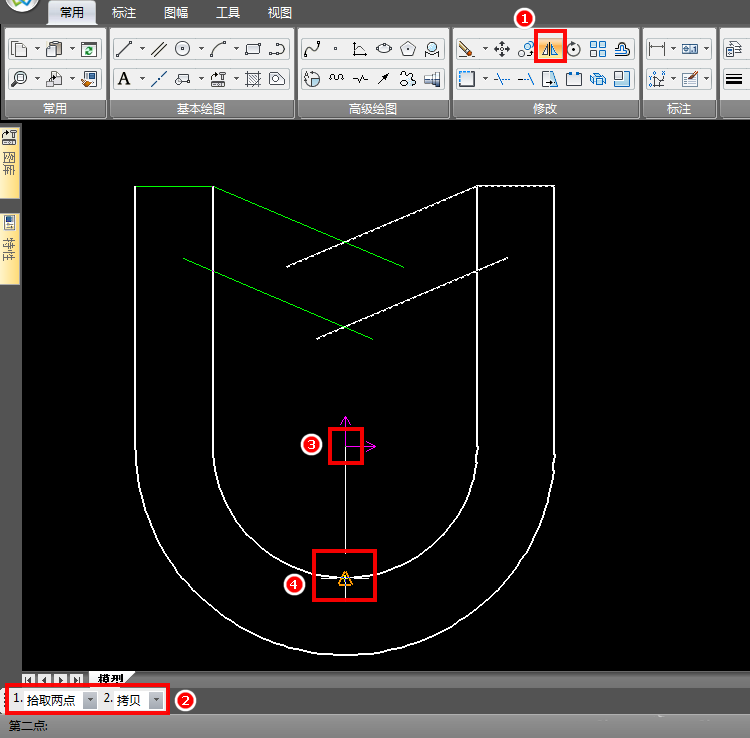750x738 pixels.
Task: Open the 拷贝 option dropdown
Action: (156, 700)
